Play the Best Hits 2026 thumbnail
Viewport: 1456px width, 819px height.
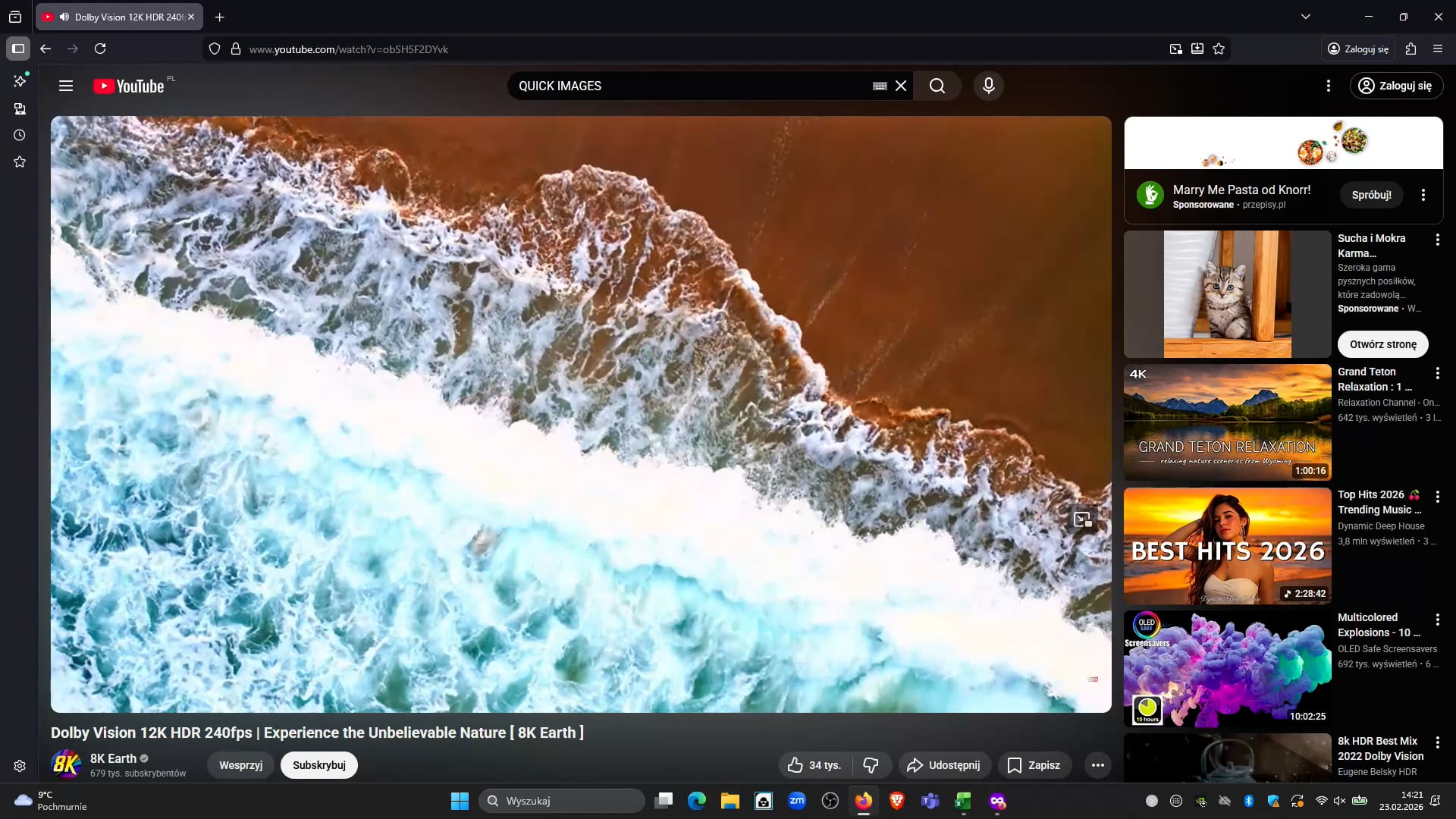click(1227, 546)
